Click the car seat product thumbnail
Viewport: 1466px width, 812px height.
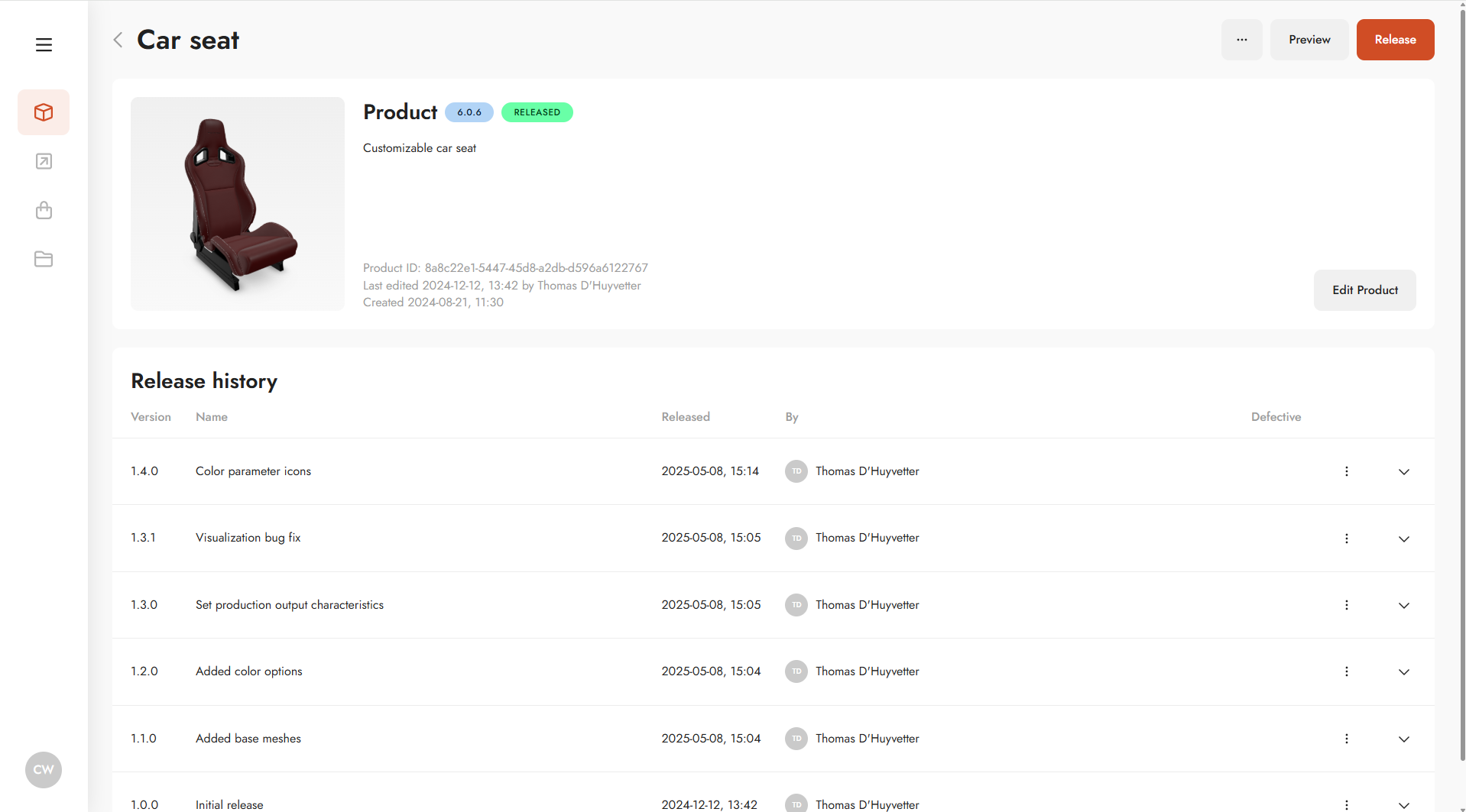coord(238,204)
